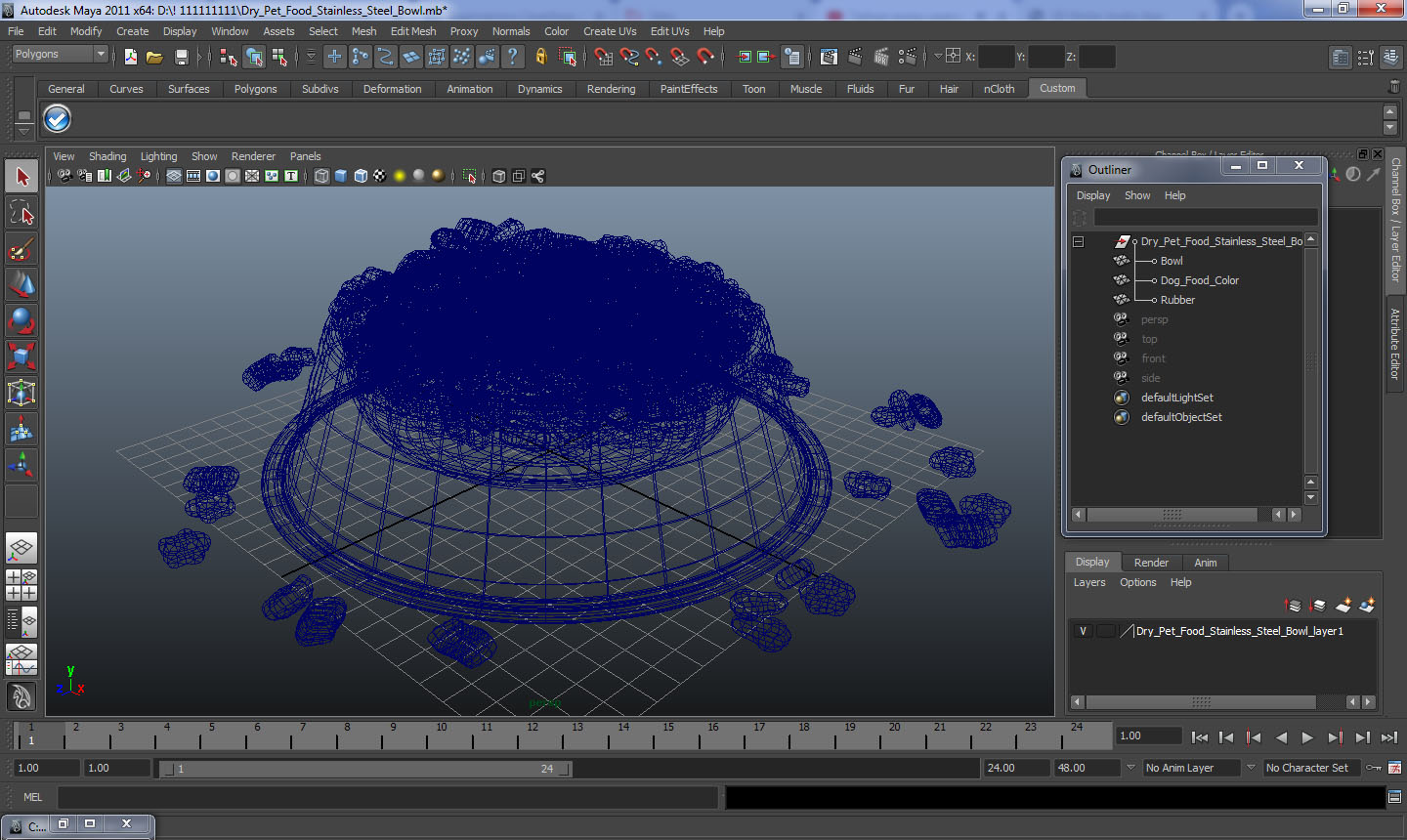The height and width of the screenshot is (840, 1407).
Task: Switch to Persp/Graph Editor layout
Action: [21, 658]
